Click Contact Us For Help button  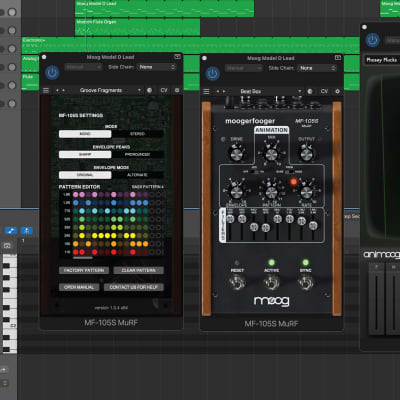pos(134,287)
